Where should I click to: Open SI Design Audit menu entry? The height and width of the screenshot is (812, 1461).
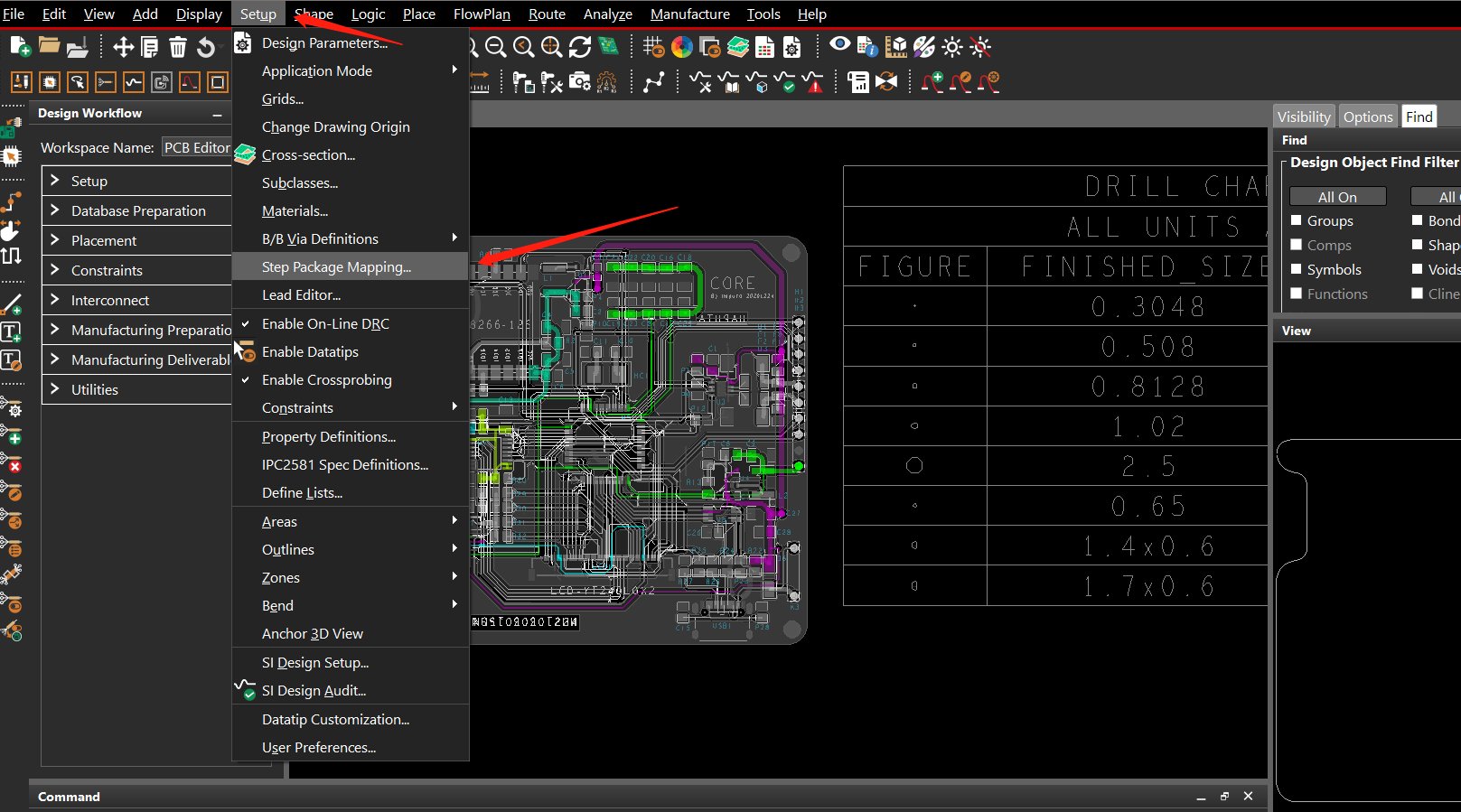[x=351, y=690]
